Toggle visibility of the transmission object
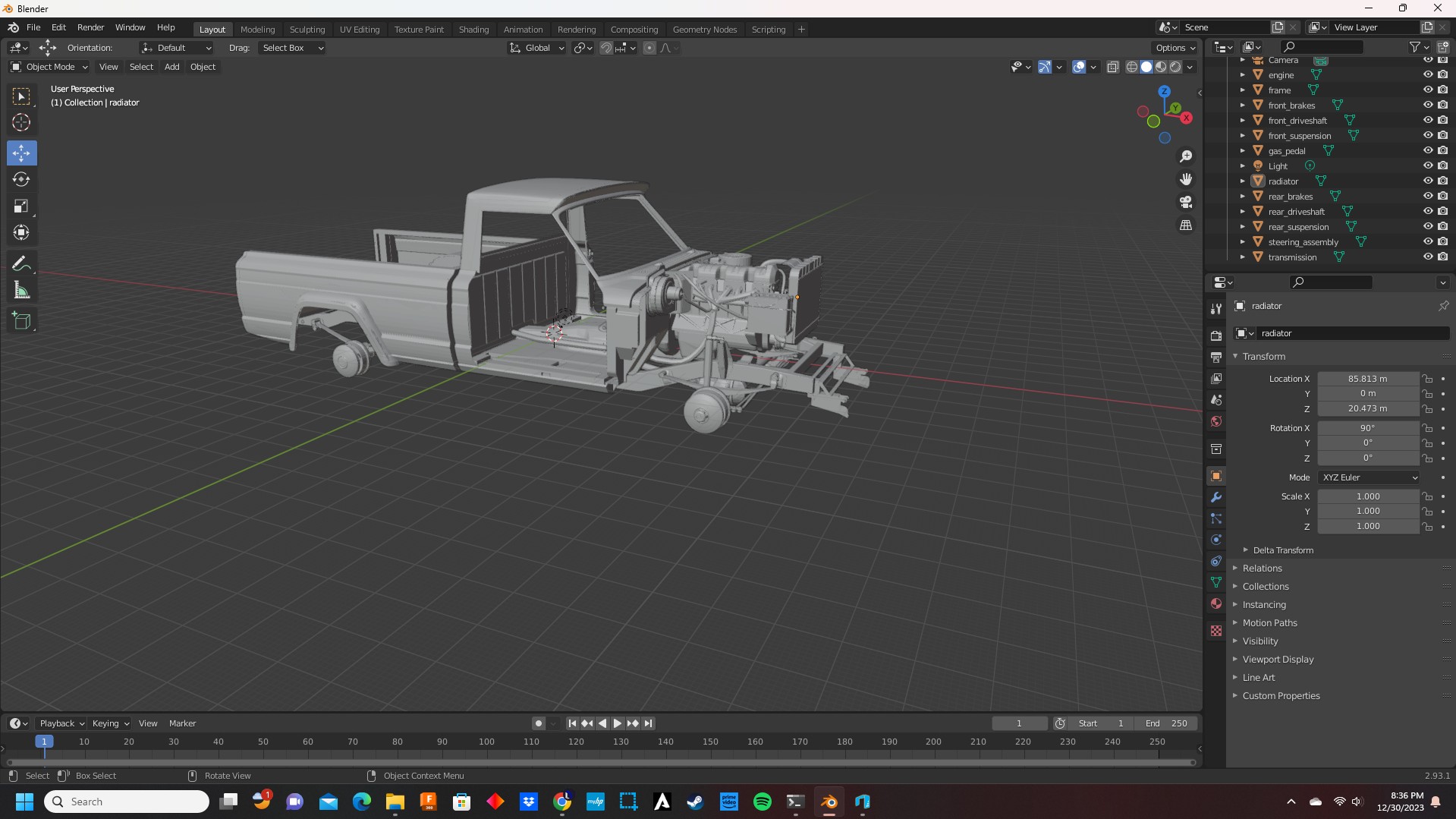This screenshot has height=819, width=1456. pyautogui.click(x=1427, y=257)
